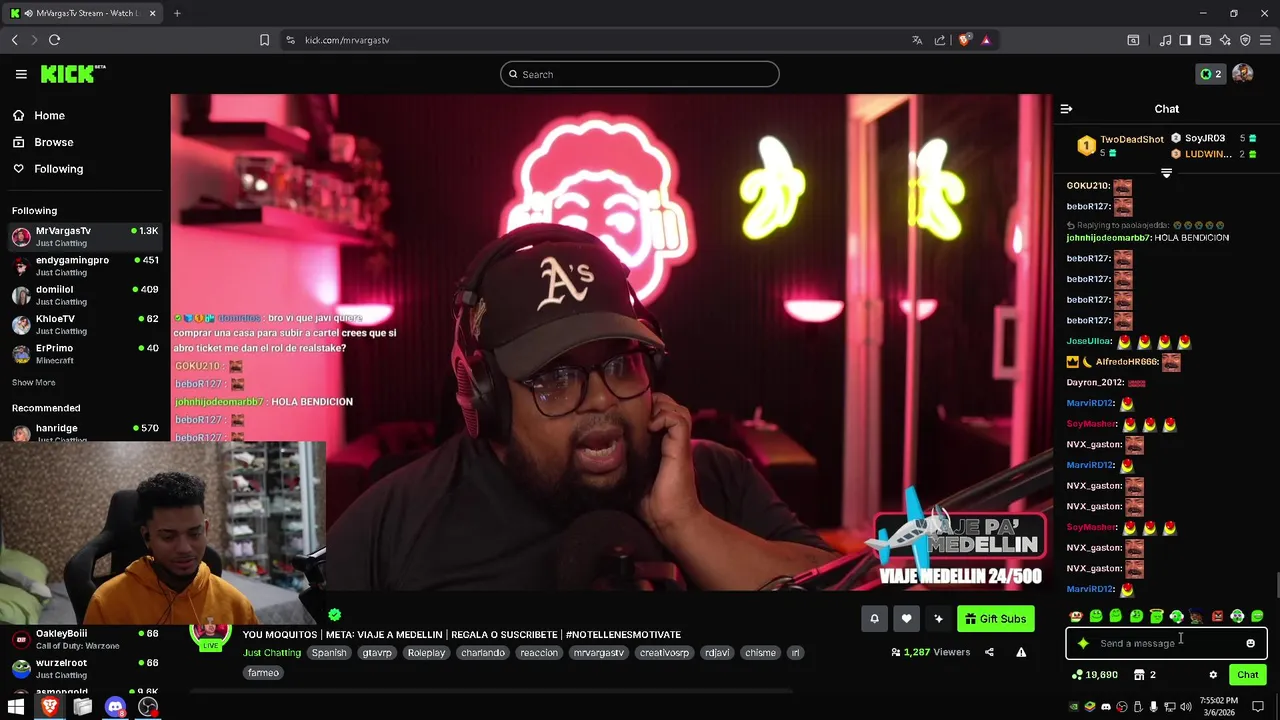
Task: Open the Windows Start menu
Action: [x=16, y=707]
